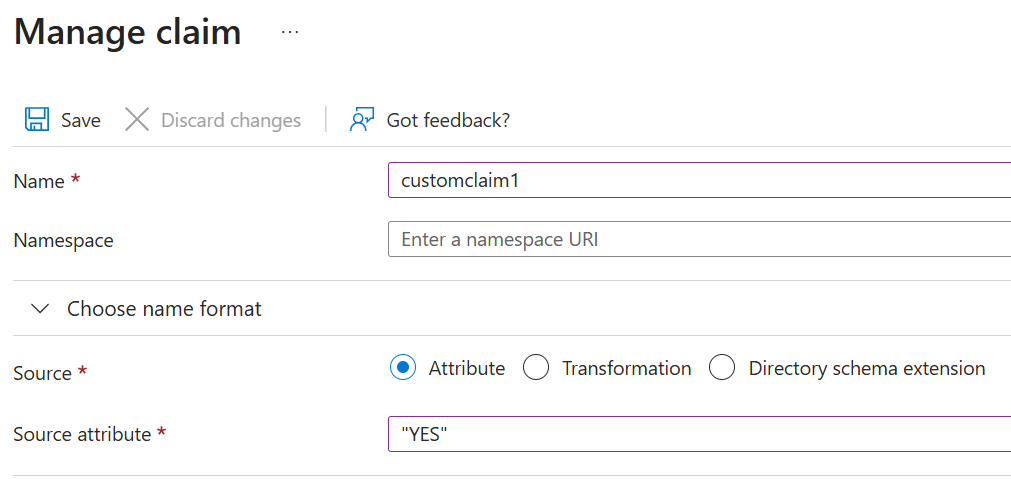Open the Got feedback? link
This screenshot has width=1011, height=479.
click(x=448, y=120)
